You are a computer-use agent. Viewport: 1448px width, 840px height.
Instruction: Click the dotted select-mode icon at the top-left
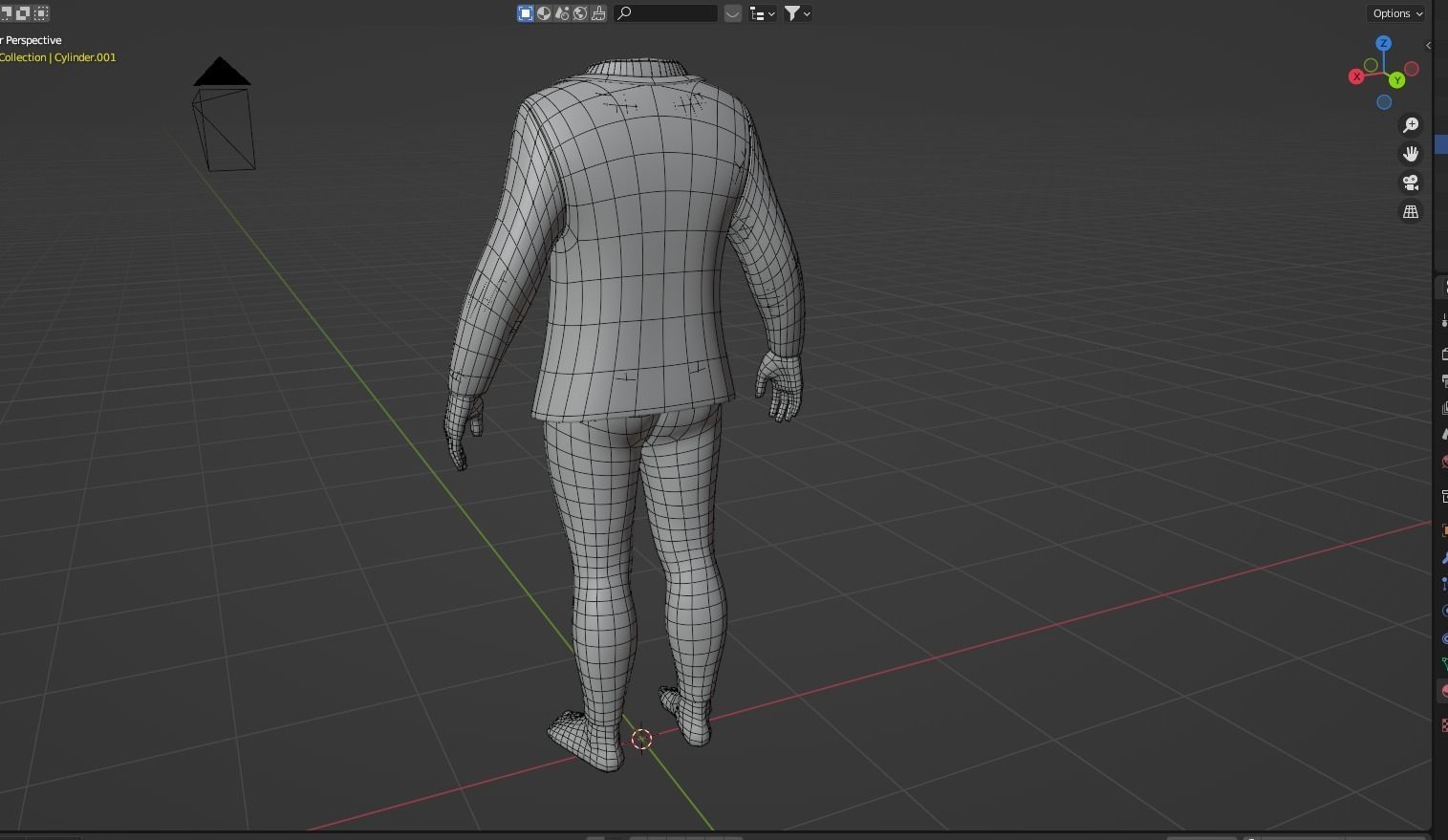tap(41, 12)
